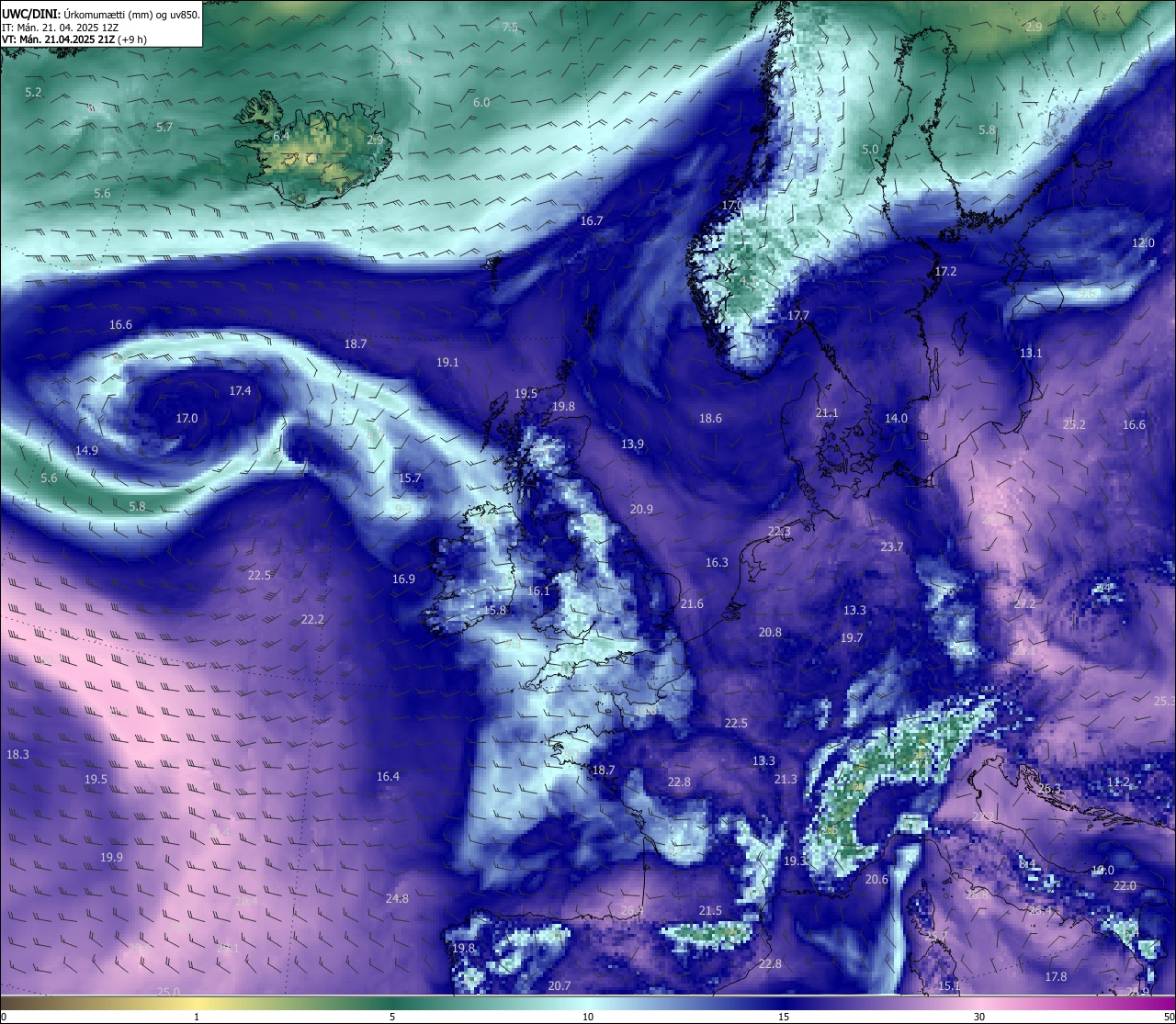Click the 15.1 value on the map
The image size is (1176, 1024).
point(949,985)
